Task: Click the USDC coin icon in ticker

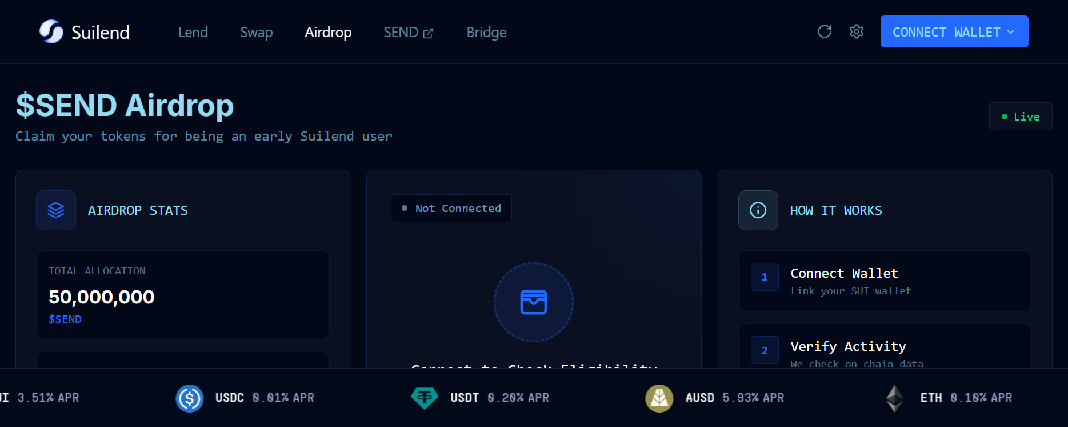Action: point(190,398)
